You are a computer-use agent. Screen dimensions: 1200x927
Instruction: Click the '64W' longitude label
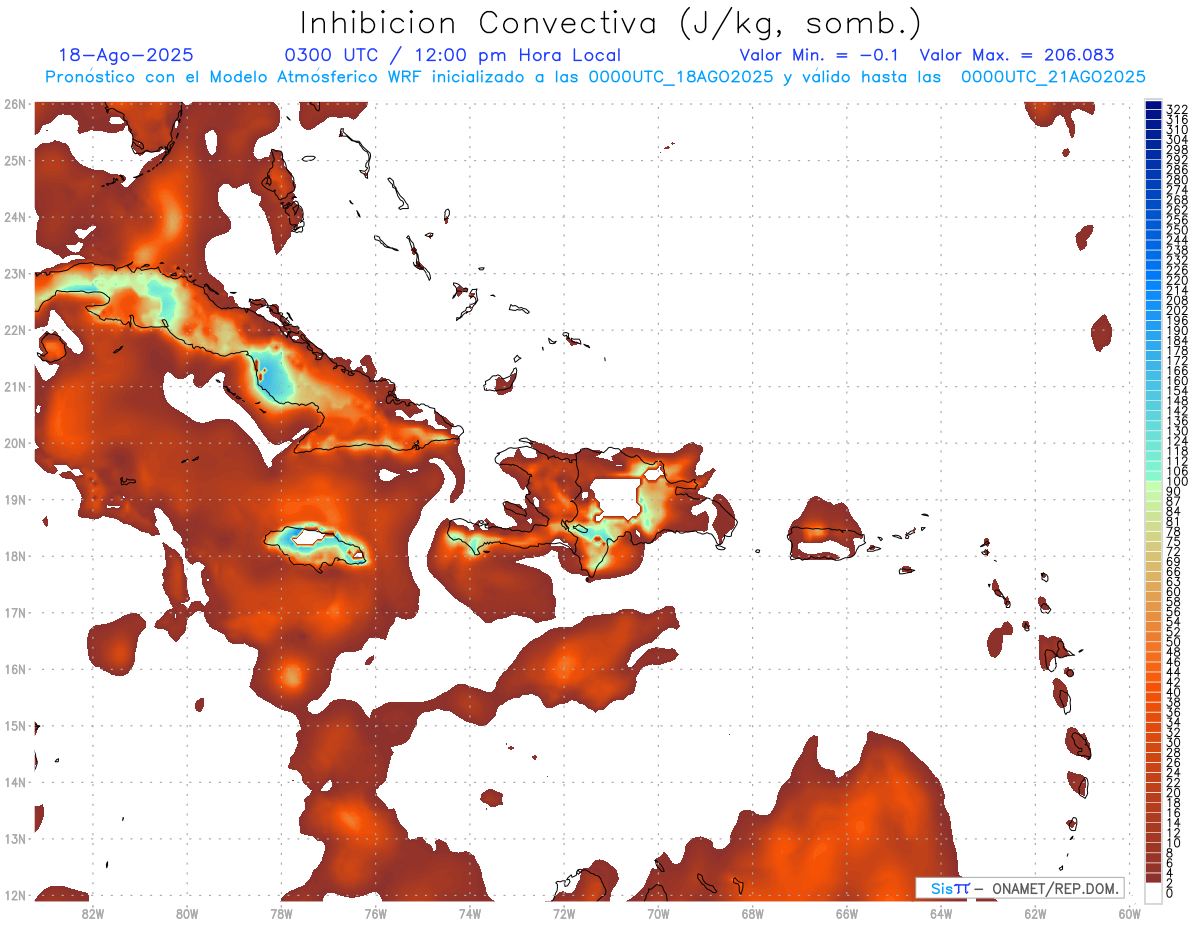pyautogui.click(x=941, y=912)
